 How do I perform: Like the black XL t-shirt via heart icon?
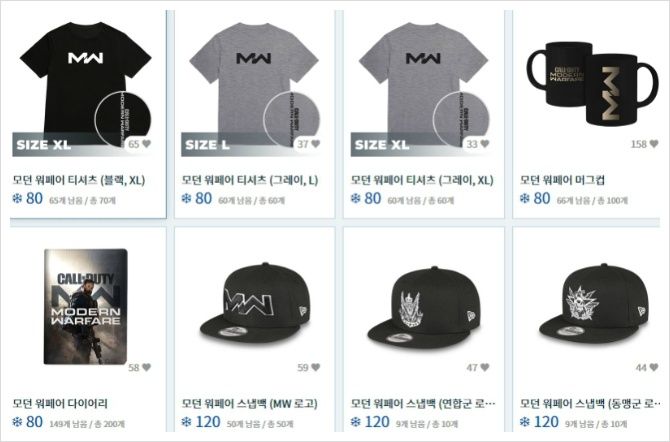(x=147, y=144)
